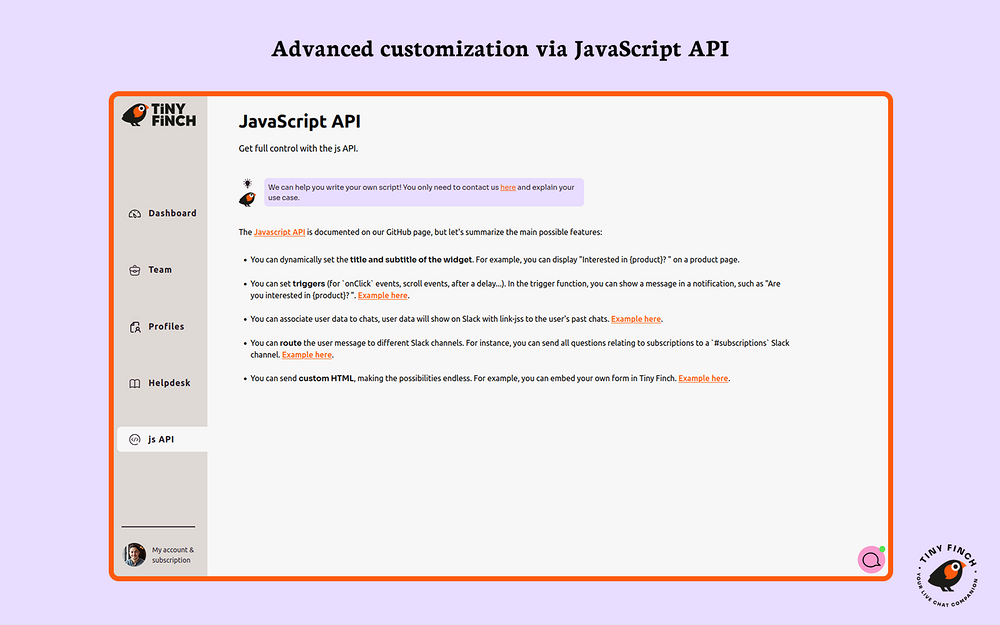The height and width of the screenshot is (625, 1000).
Task: Open Example here link for triggers
Action: (382, 295)
